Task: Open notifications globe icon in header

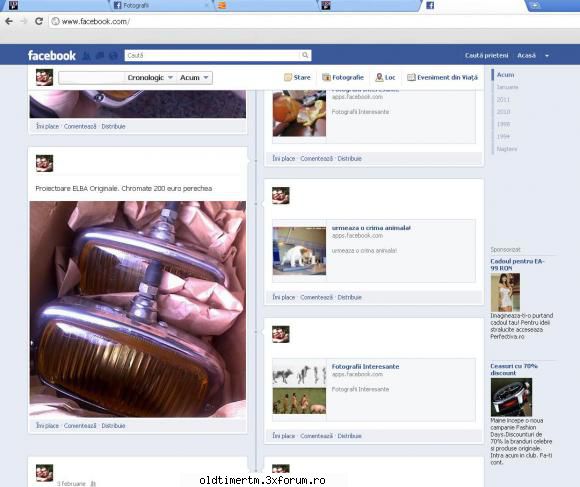Action: (x=113, y=56)
